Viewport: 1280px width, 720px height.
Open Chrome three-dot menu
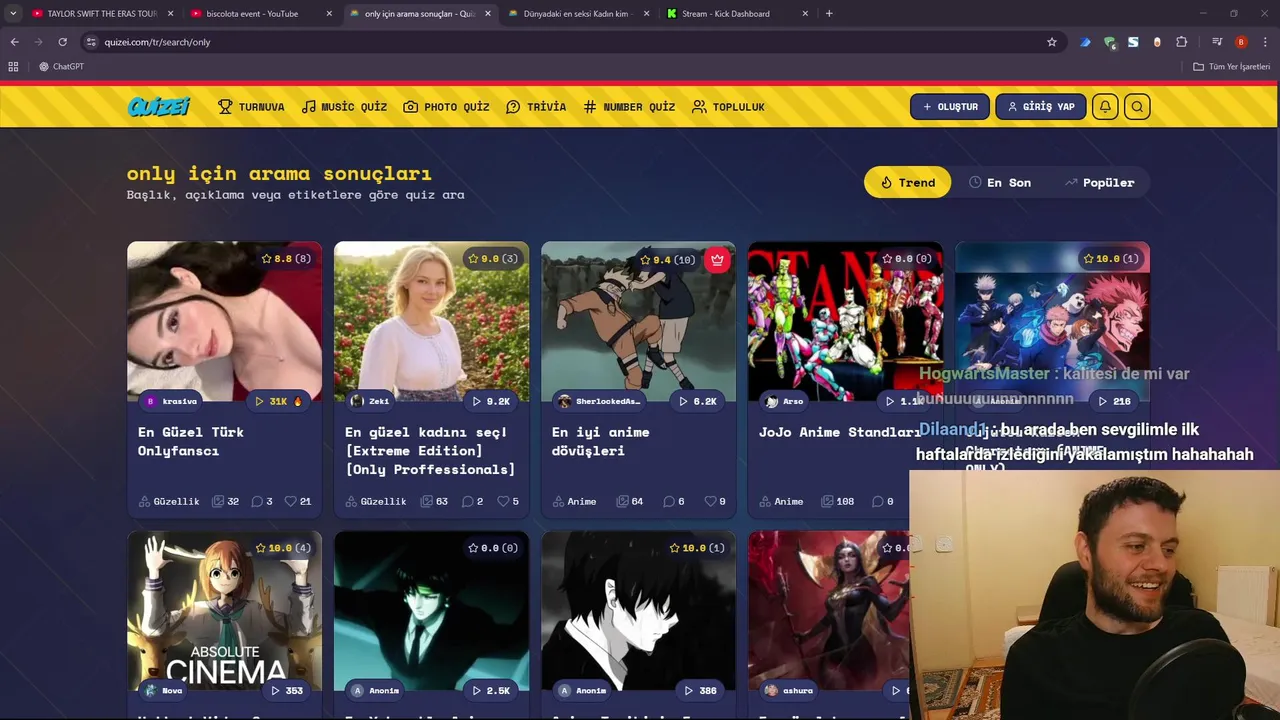click(x=1265, y=42)
